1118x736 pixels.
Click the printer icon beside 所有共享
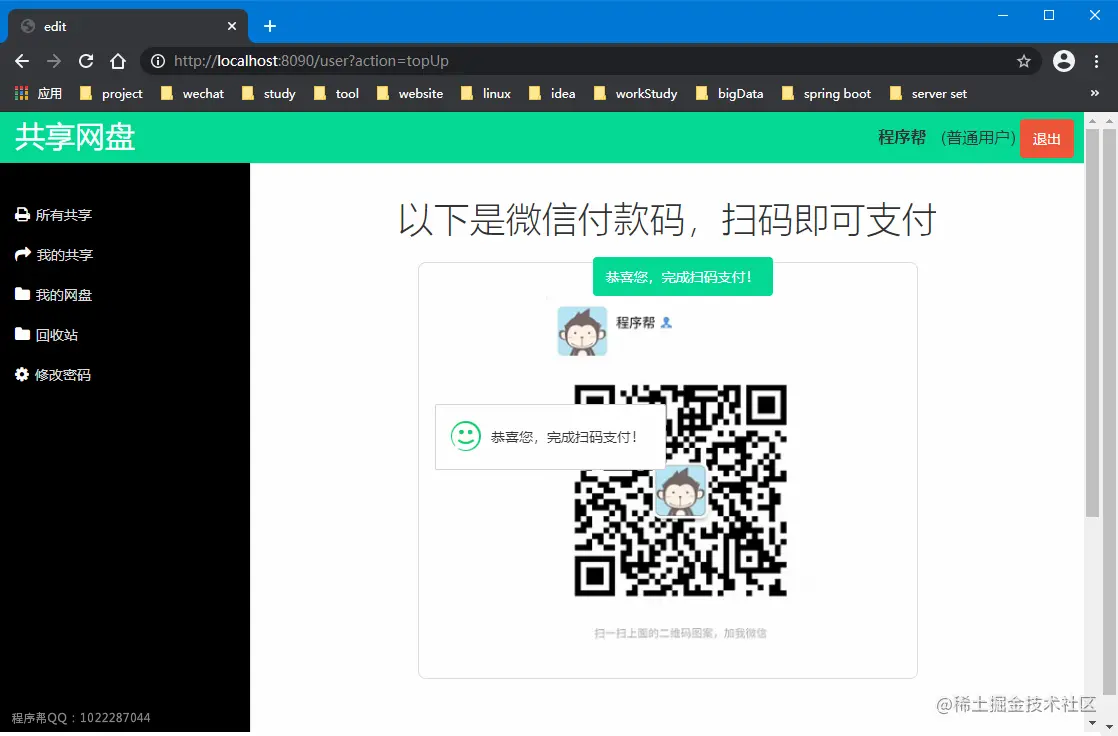click(x=22, y=215)
